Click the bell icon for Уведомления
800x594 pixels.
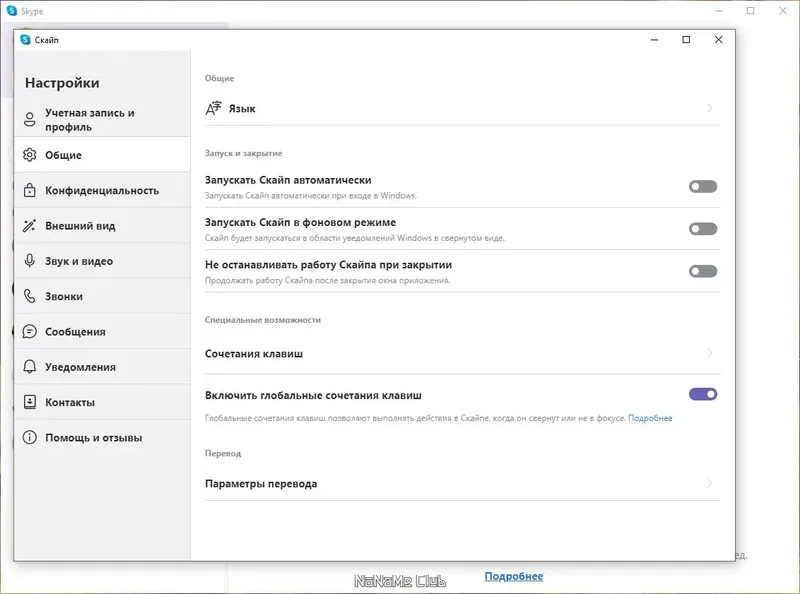click(29, 367)
